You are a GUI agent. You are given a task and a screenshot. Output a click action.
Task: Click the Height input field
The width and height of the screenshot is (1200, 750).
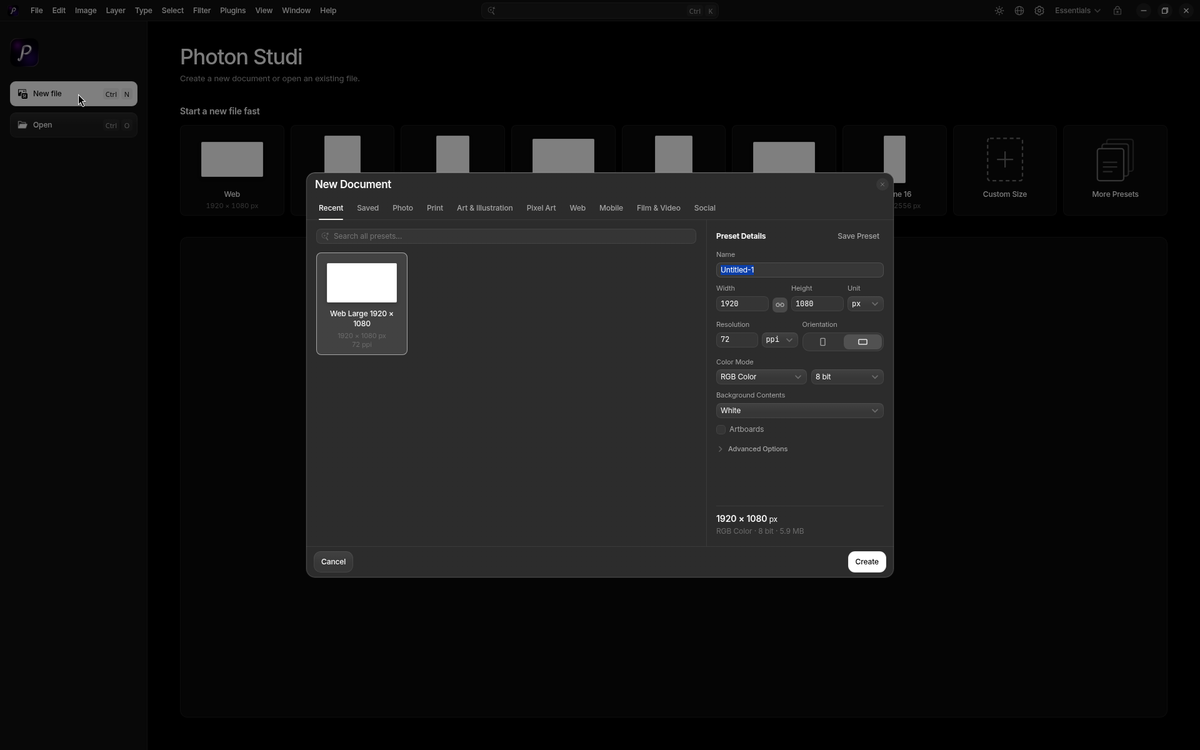point(817,304)
